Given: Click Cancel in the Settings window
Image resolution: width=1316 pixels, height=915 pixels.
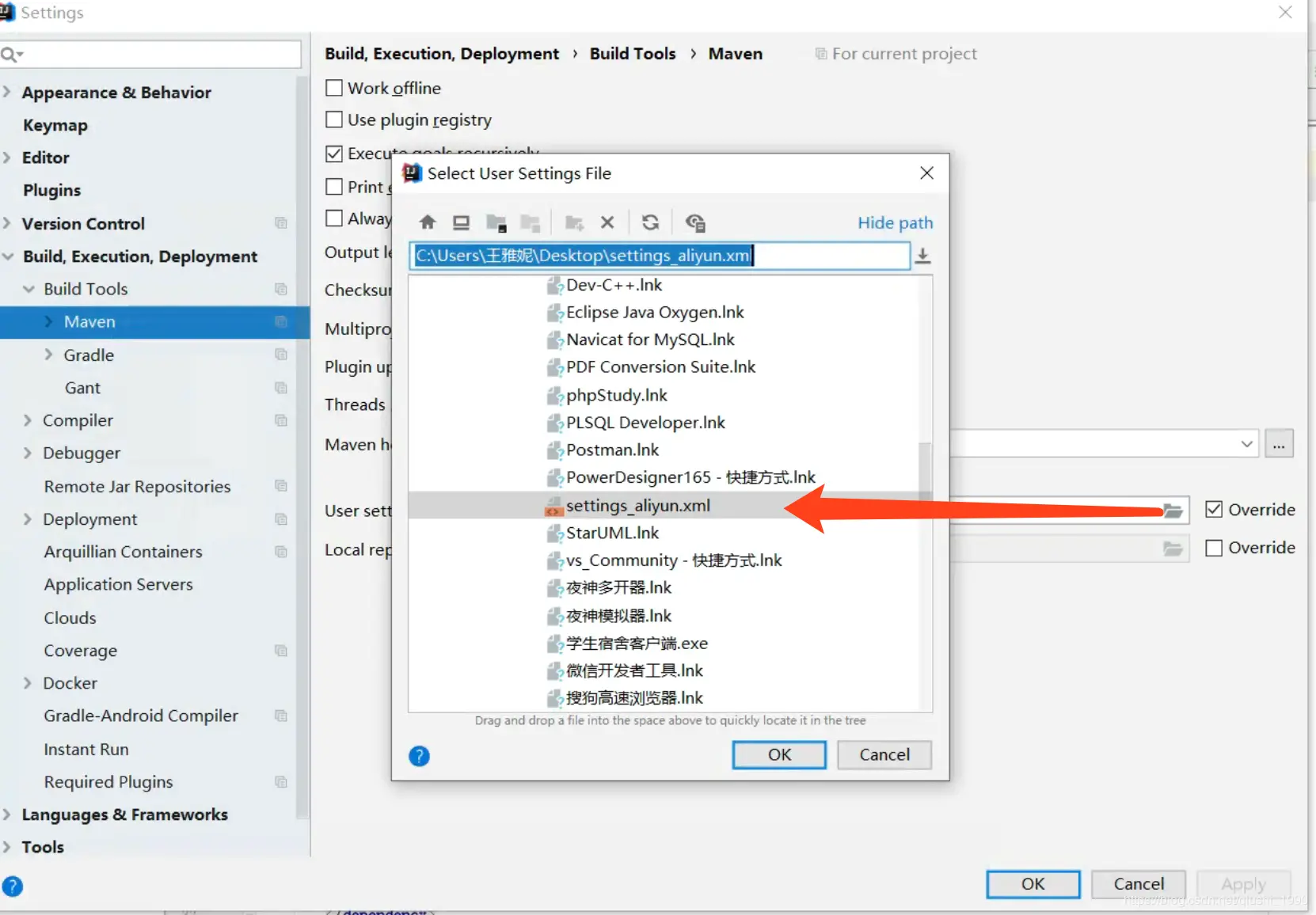Looking at the screenshot, I should click(1139, 884).
